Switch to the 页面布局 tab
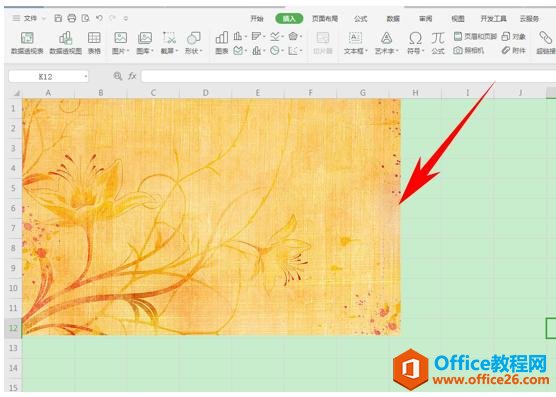556x397 pixels. click(324, 18)
